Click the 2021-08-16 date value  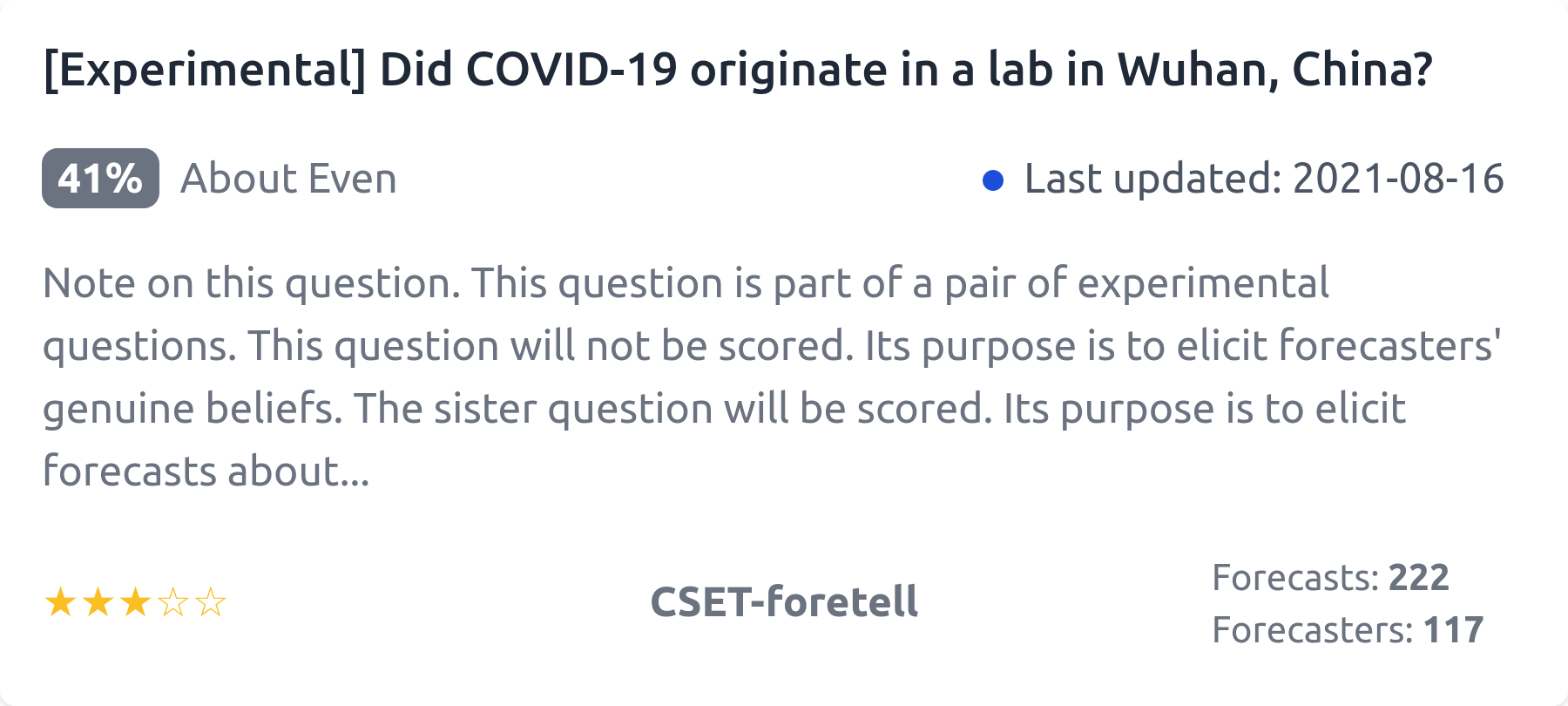[1398, 179]
